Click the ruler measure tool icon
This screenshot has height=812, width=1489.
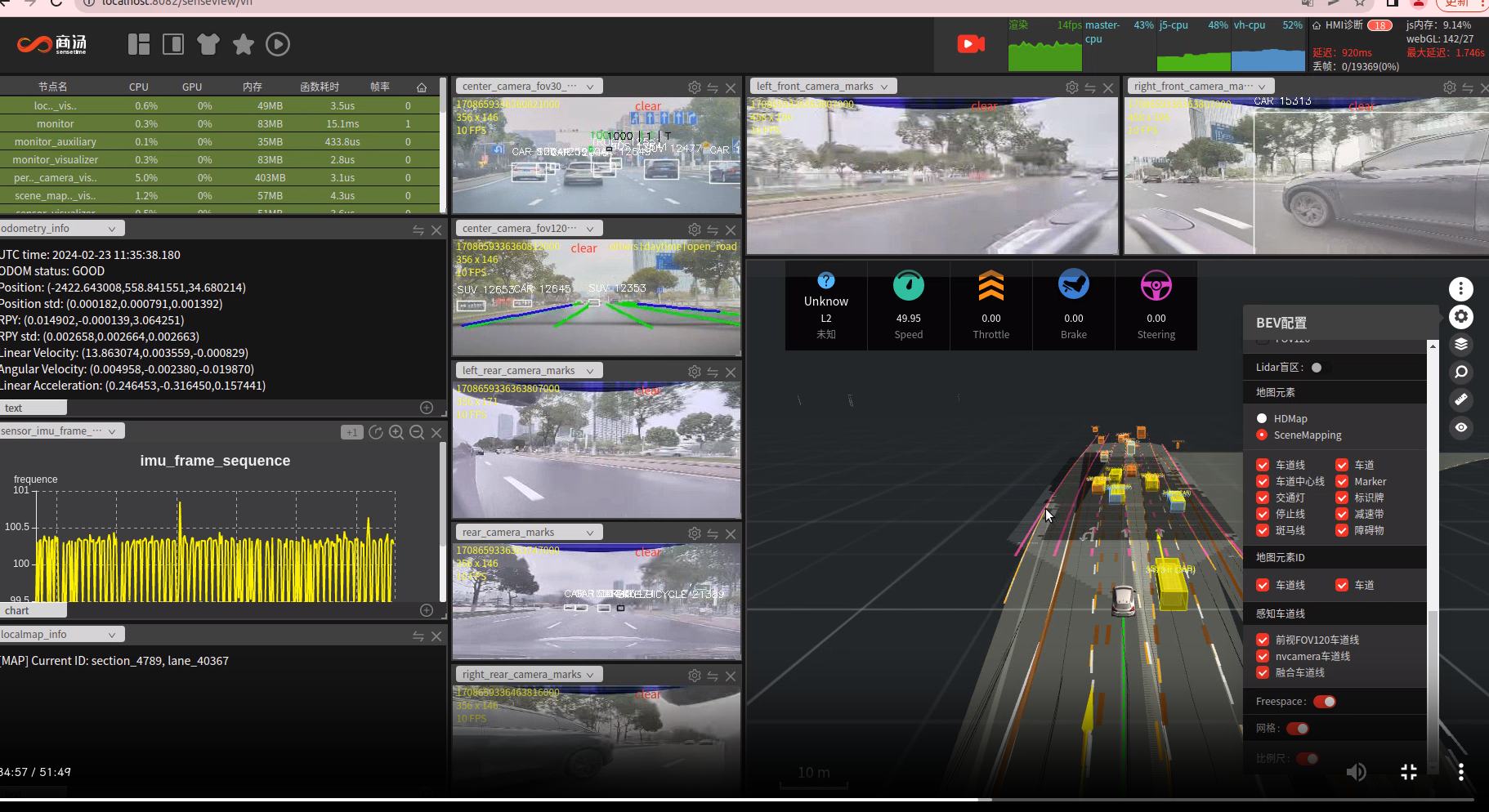coord(1460,399)
